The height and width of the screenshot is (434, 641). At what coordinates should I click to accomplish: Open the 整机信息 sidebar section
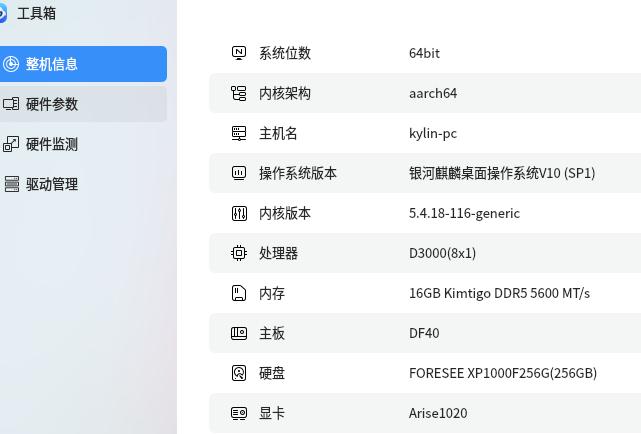(x=82, y=64)
